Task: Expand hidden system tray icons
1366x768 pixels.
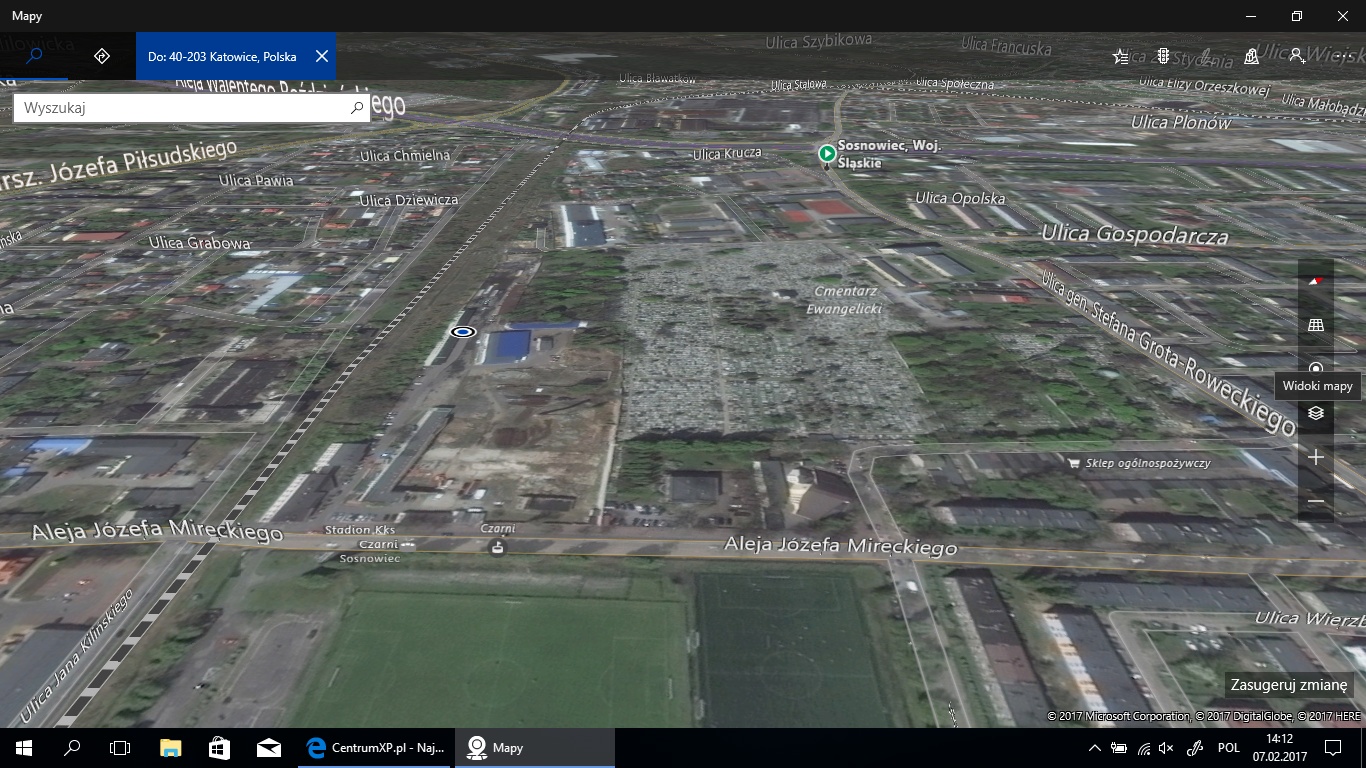Action: (1094, 748)
